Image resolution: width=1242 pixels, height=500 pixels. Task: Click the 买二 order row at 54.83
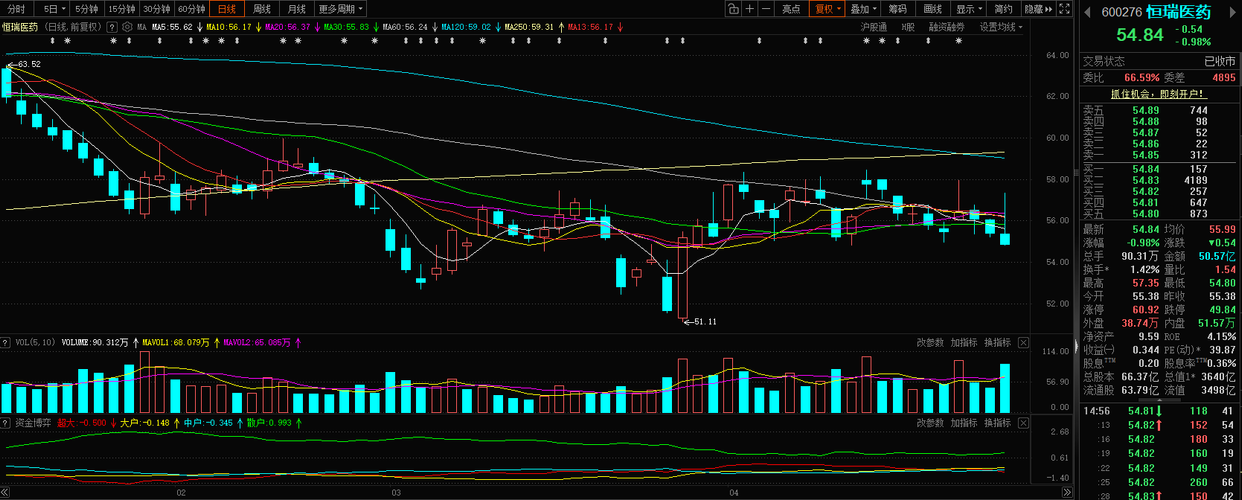pyautogui.click(x=1159, y=179)
